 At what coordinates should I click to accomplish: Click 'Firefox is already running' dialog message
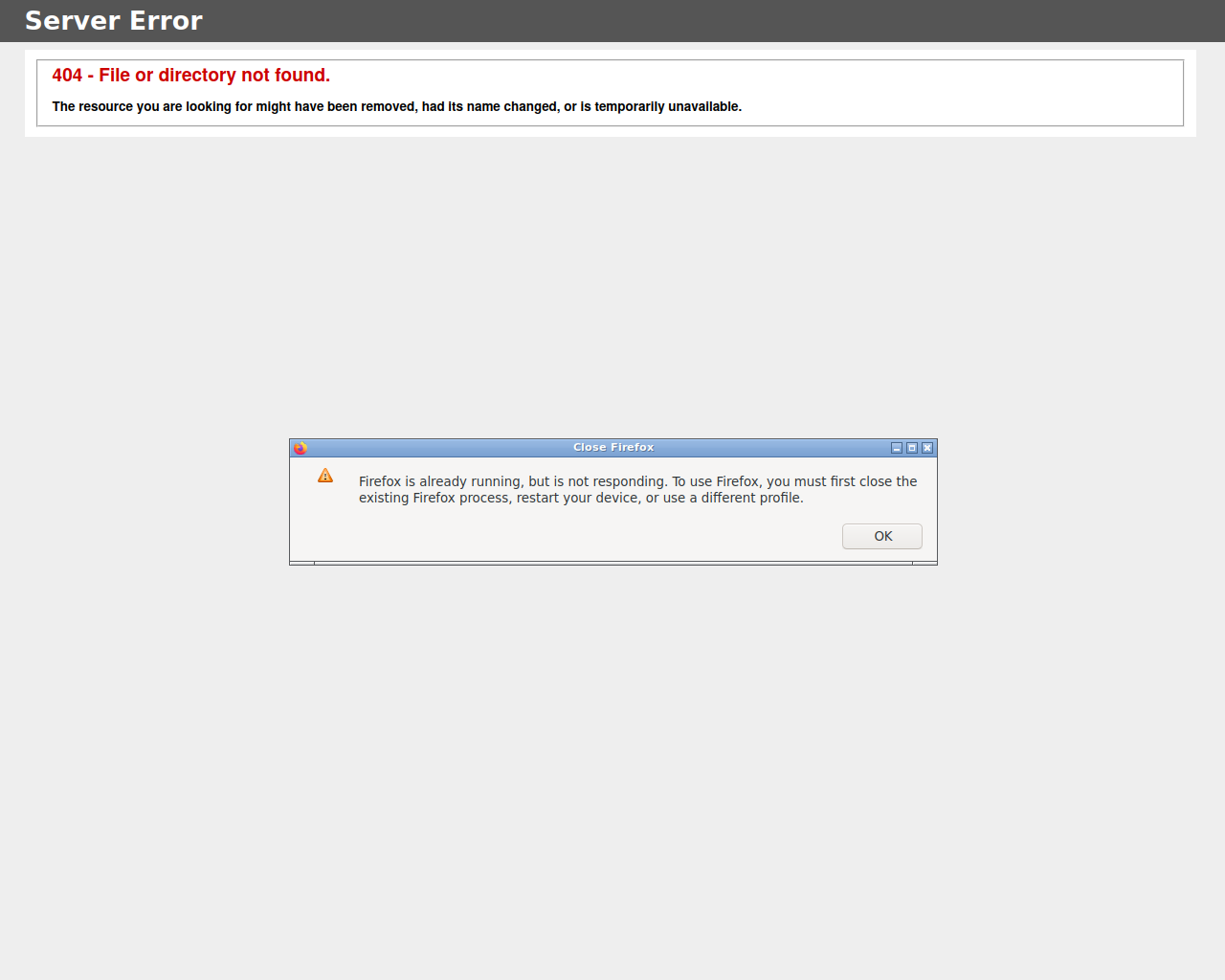[x=638, y=489]
